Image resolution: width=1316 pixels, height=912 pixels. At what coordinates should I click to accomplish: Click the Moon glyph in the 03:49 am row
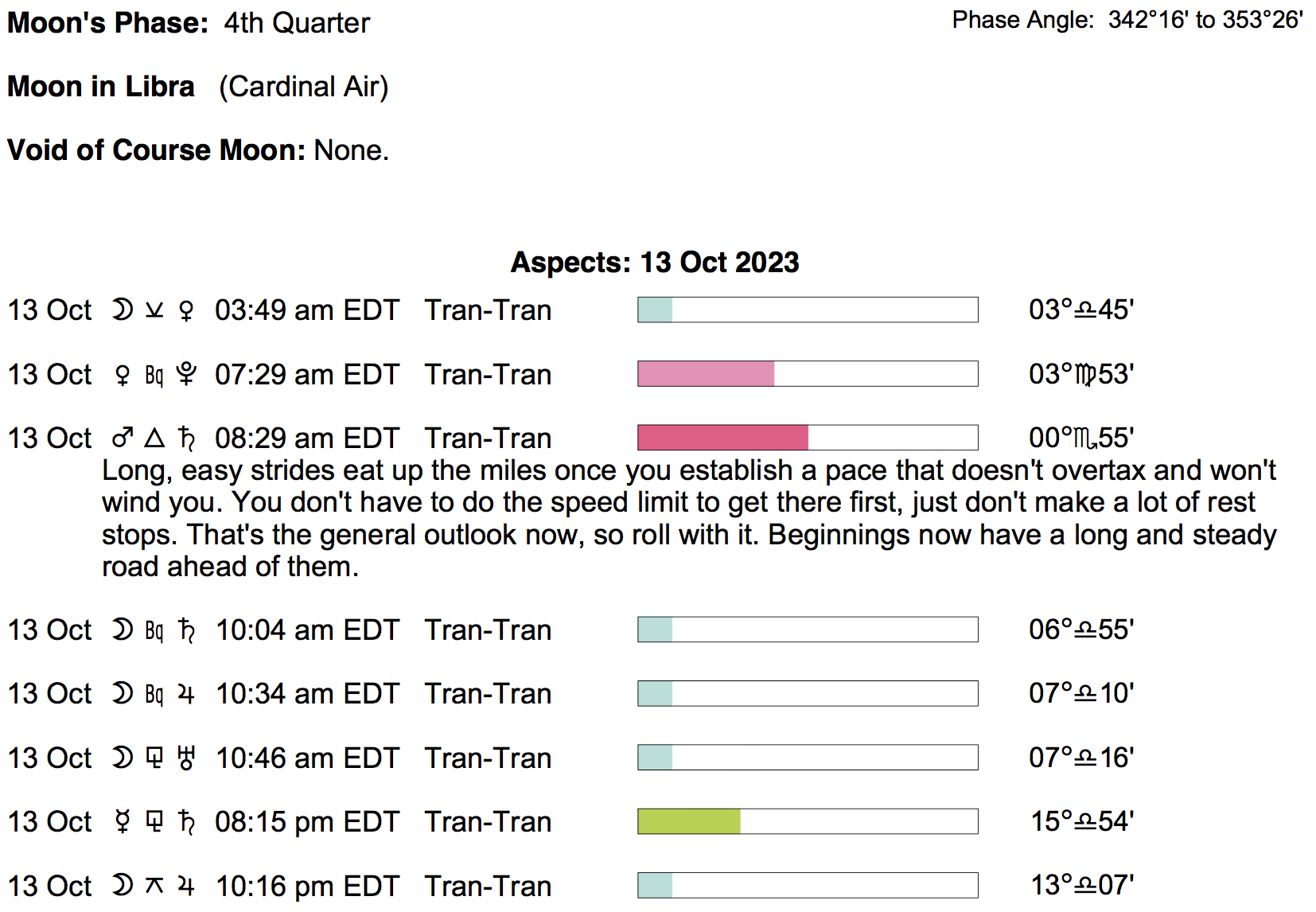(122, 310)
